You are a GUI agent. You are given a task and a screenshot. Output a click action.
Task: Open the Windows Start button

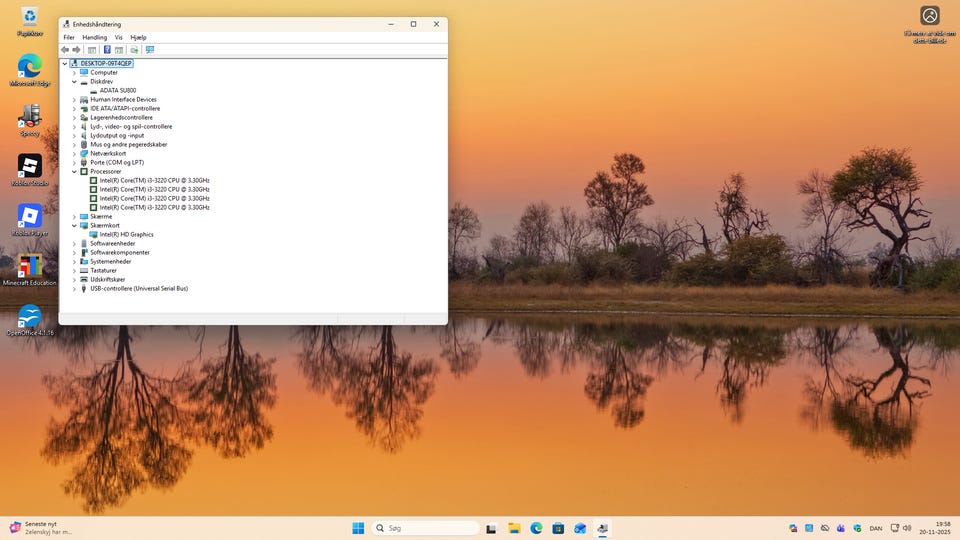click(358, 528)
